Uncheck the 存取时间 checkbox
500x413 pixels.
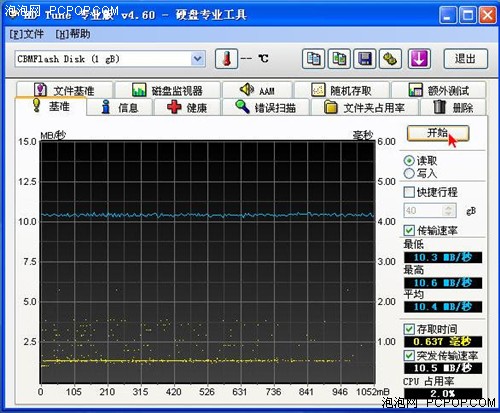pyautogui.click(x=409, y=329)
